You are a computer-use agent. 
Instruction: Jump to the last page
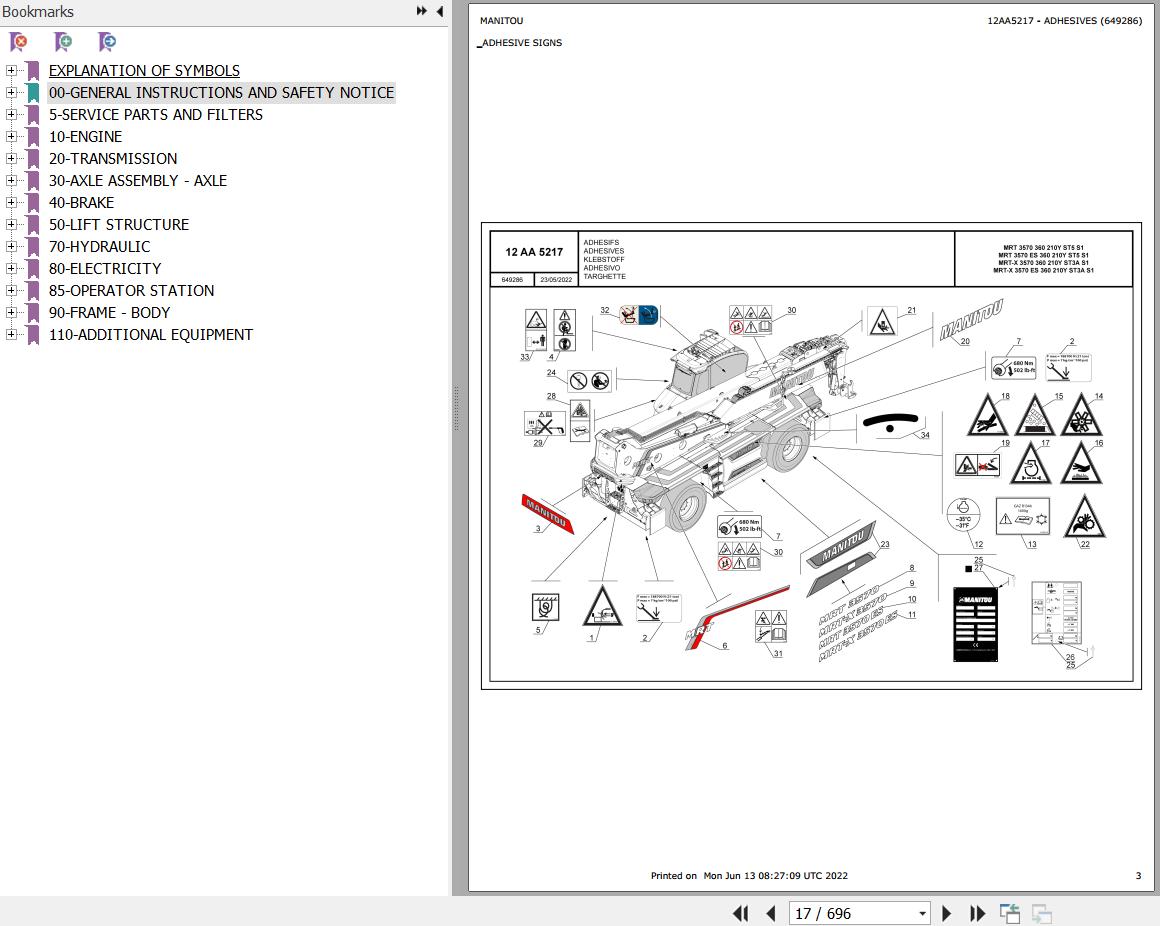(977, 913)
